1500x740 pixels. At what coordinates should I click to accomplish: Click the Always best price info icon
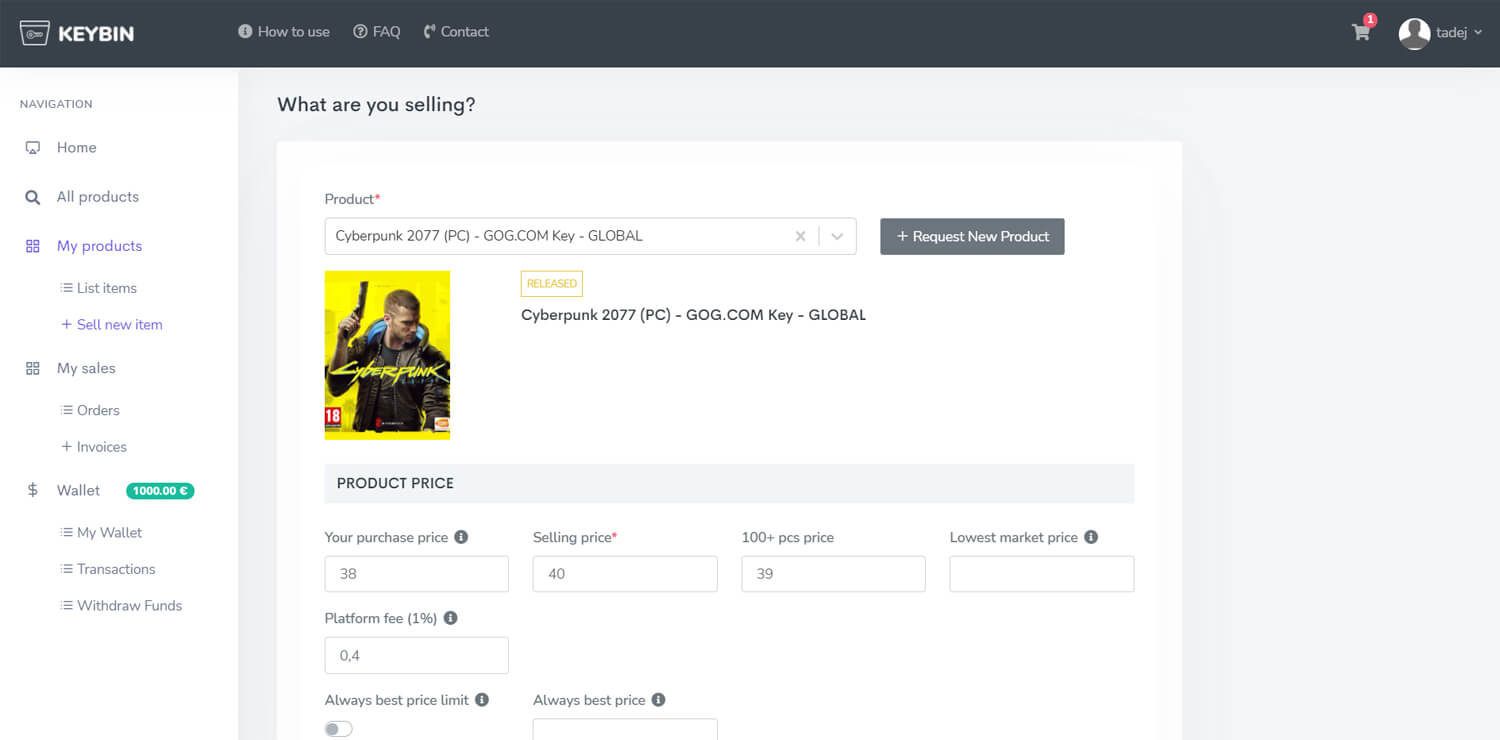pos(656,700)
